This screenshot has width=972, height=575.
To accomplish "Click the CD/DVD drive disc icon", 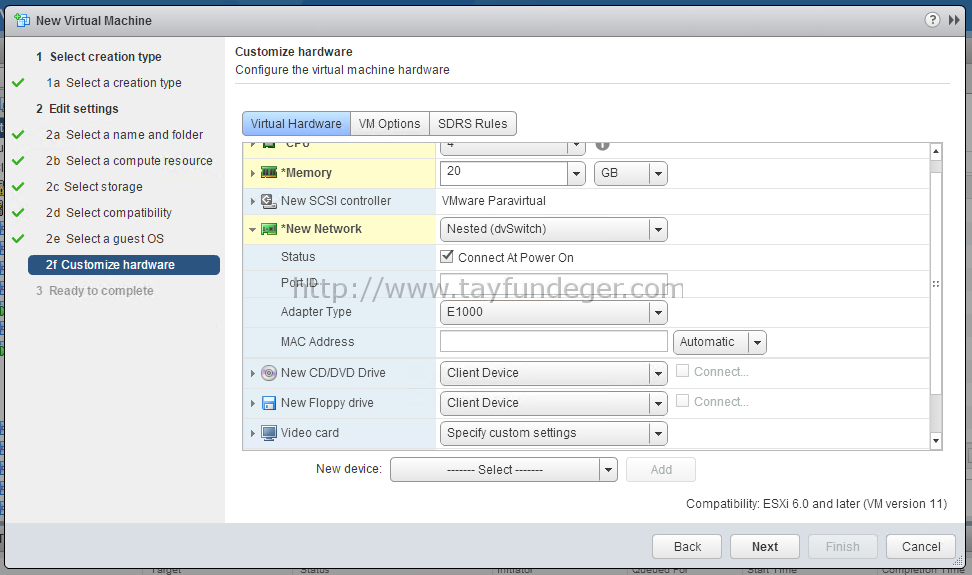I will [268, 373].
